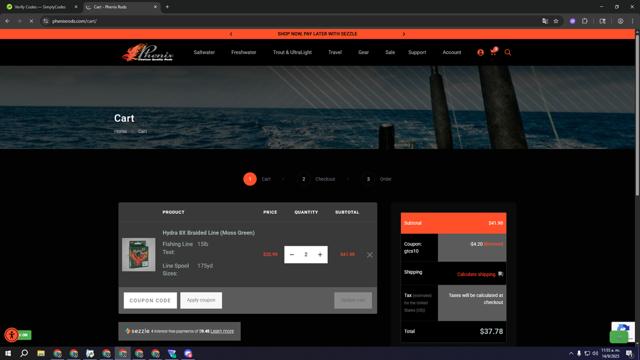Click the step 1 Cart indicator
The height and width of the screenshot is (360, 640).
250,179
